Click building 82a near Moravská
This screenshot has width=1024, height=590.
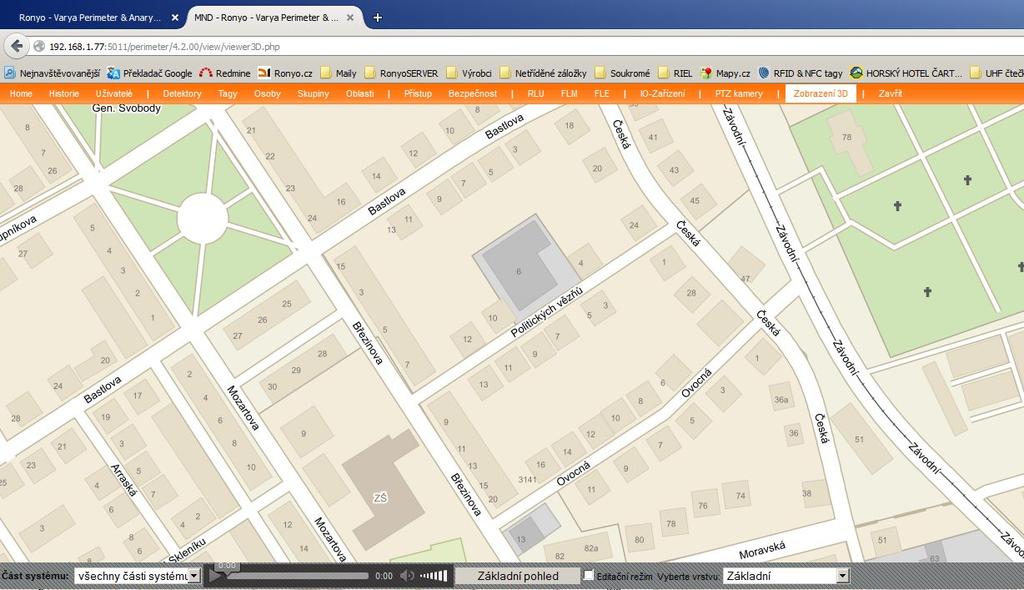pos(590,548)
